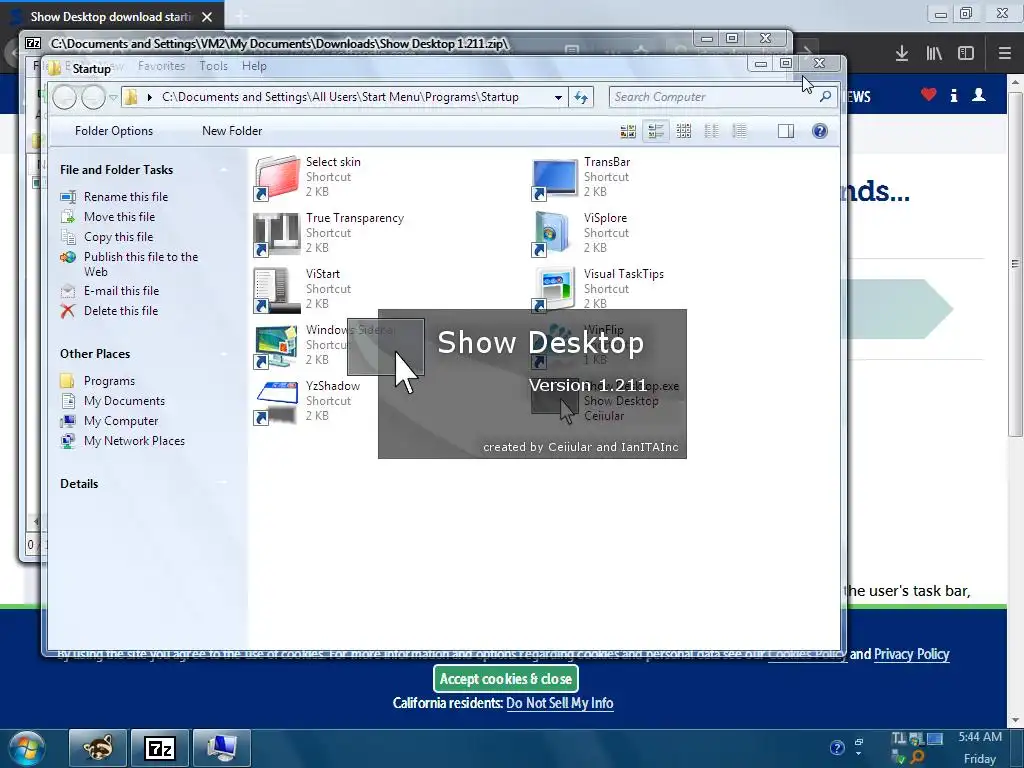Click the blue help icon in system tray

click(837, 748)
